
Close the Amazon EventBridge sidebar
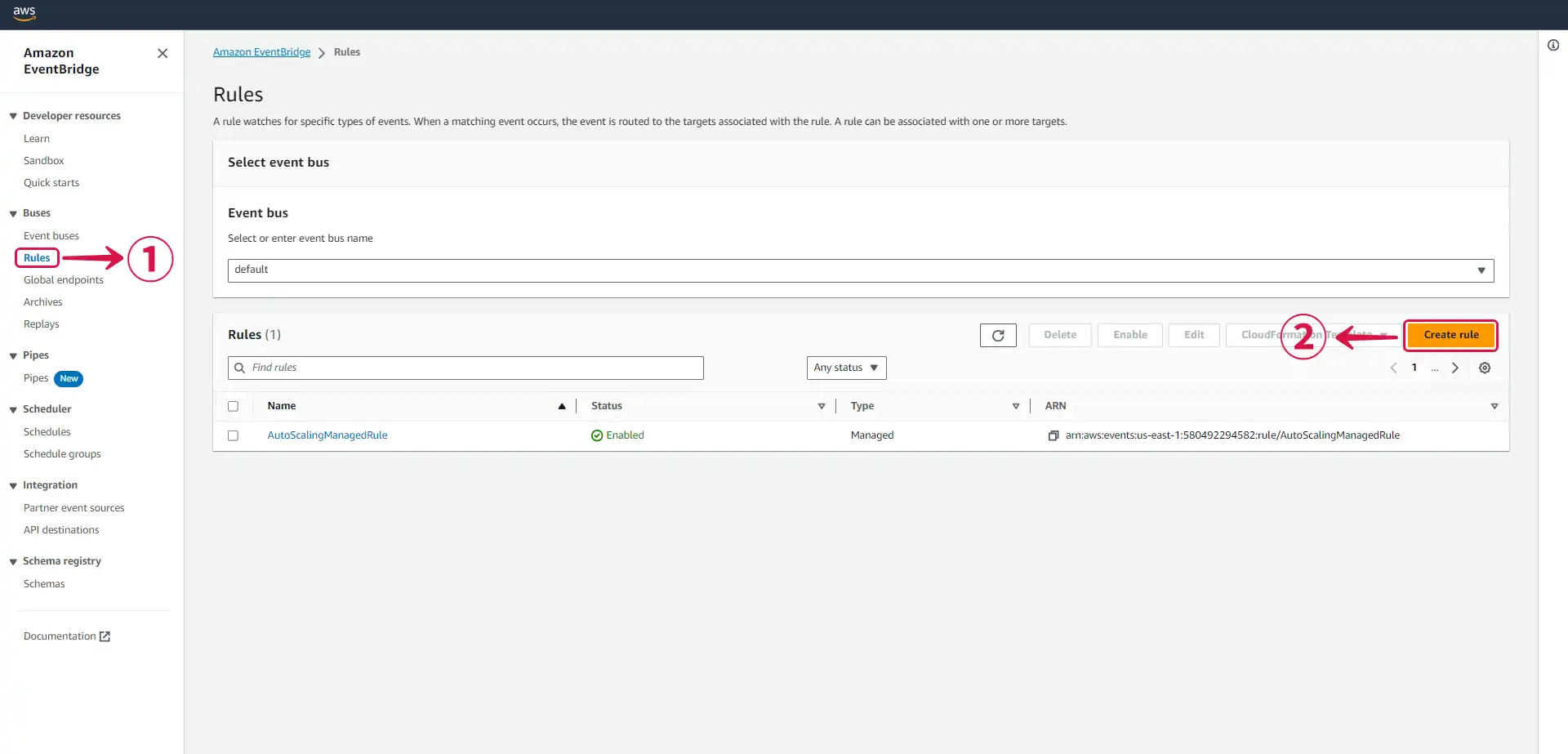pos(163,53)
